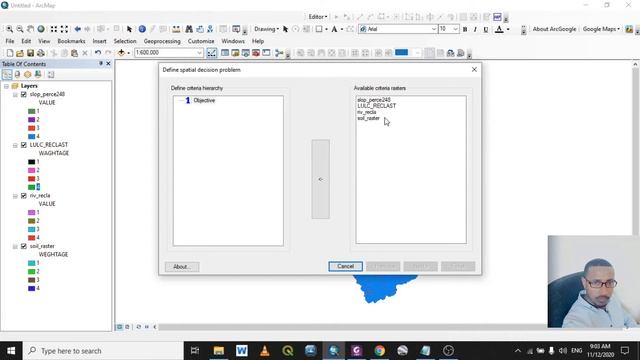Viewport: 640px width, 360px height.
Task: Click the About... button in dialog
Action: [x=182, y=267]
